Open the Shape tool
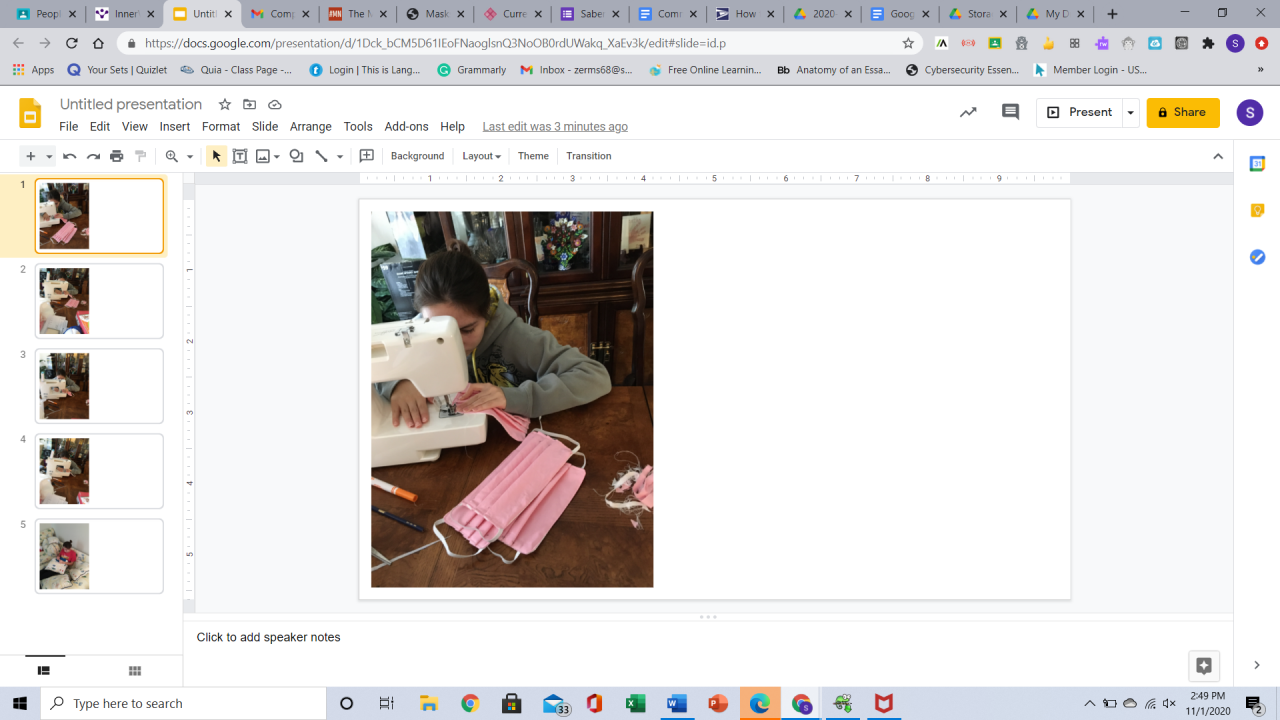 (x=296, y=156)
